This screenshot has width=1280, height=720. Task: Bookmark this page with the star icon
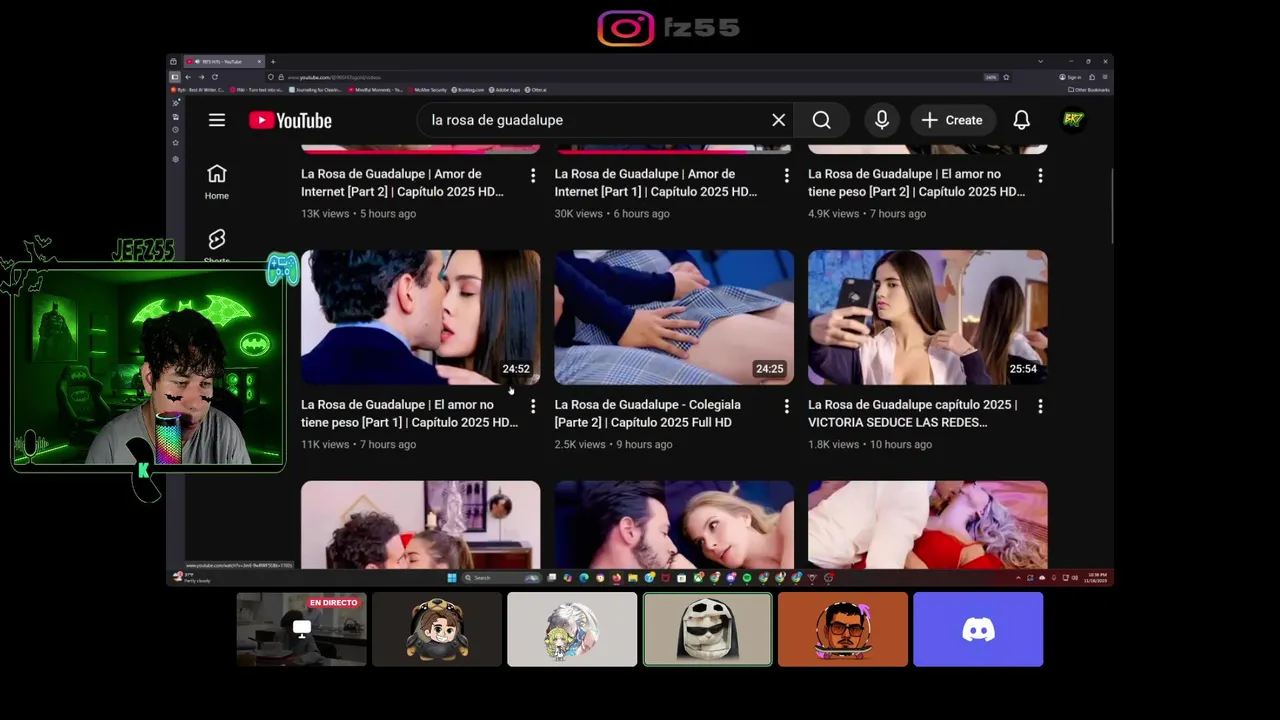pos(1006,77)
